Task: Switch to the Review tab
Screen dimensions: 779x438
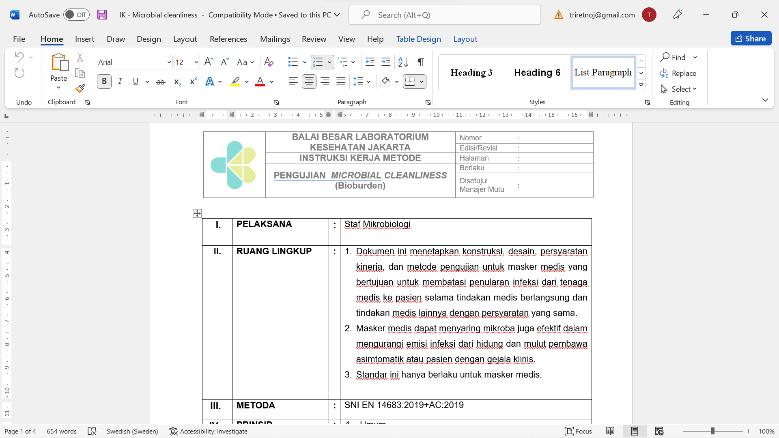Action: click(x=314, y=39)
